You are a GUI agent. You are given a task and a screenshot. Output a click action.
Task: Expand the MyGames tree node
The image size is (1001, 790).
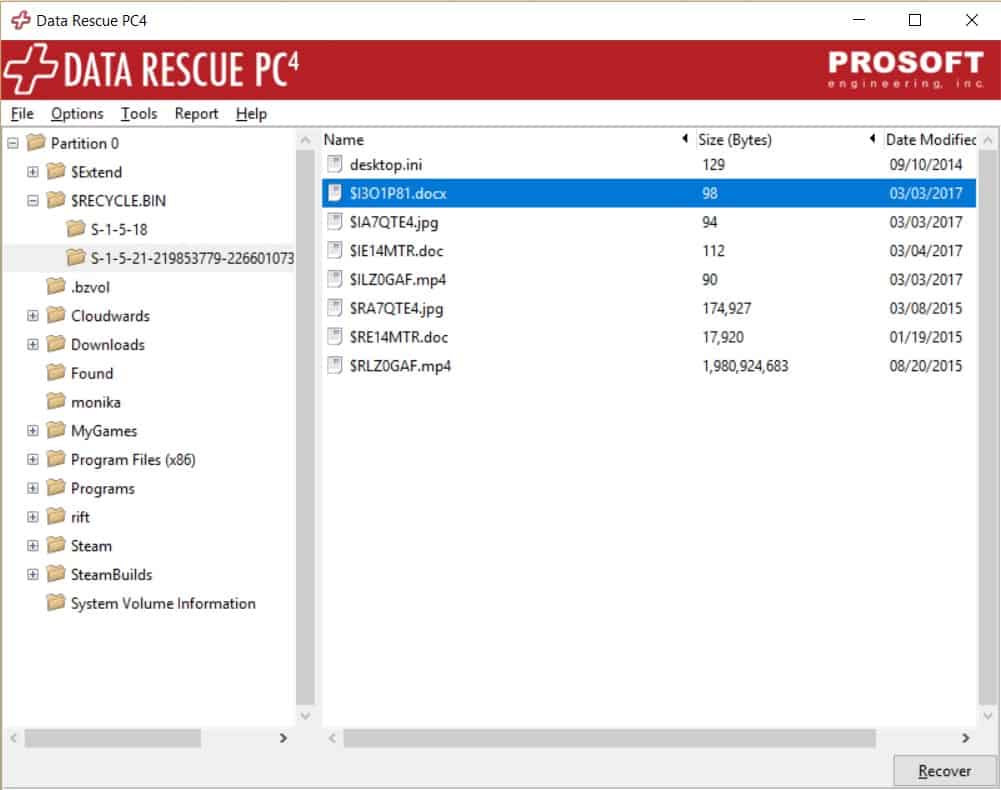tap(33, 430)
